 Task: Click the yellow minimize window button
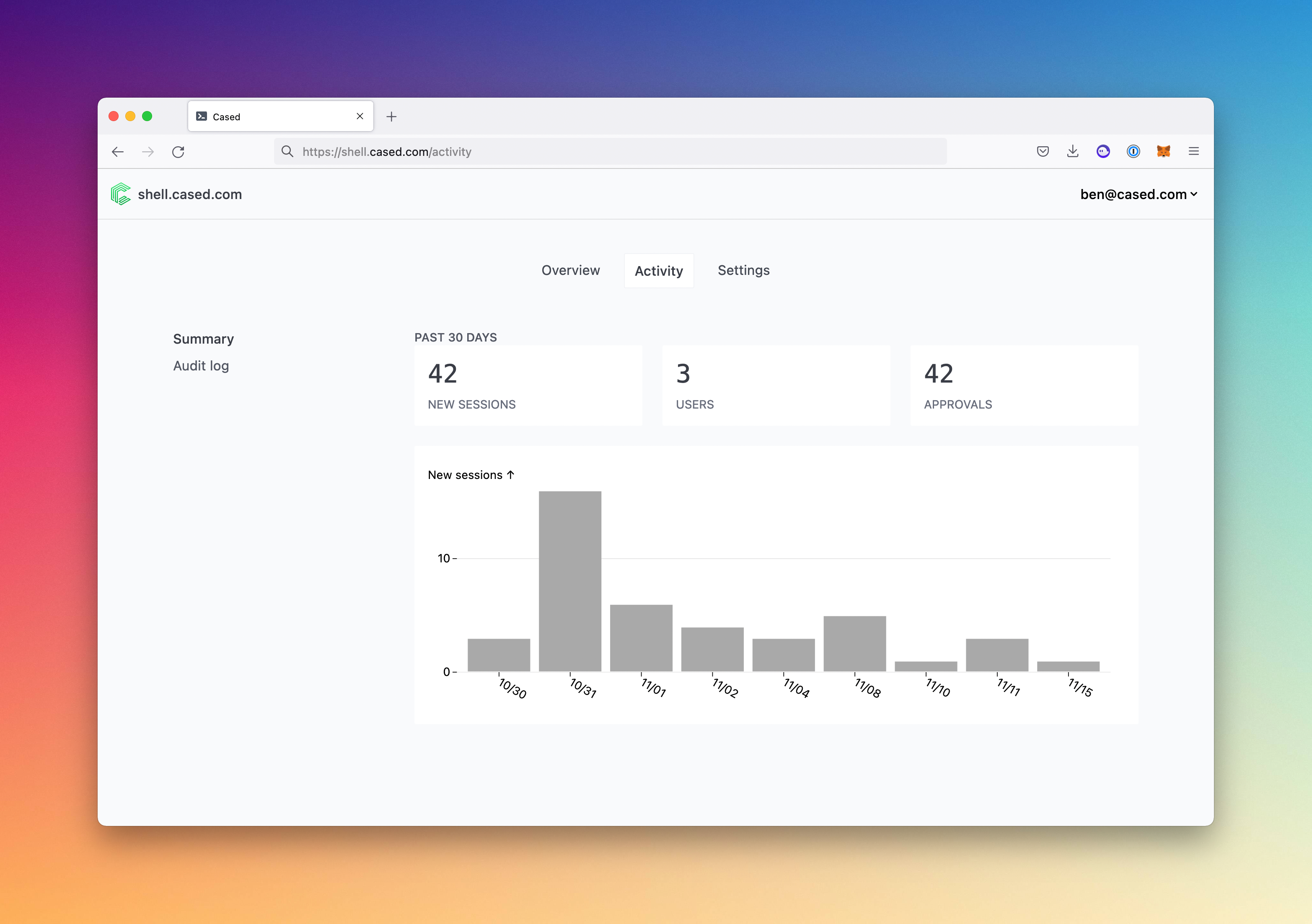pos(130,116)
